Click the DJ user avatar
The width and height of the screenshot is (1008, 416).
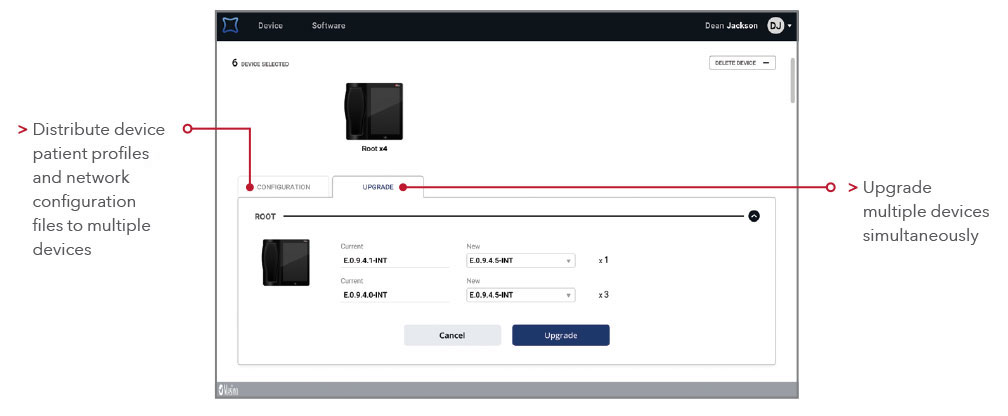[x=775, y=25]
